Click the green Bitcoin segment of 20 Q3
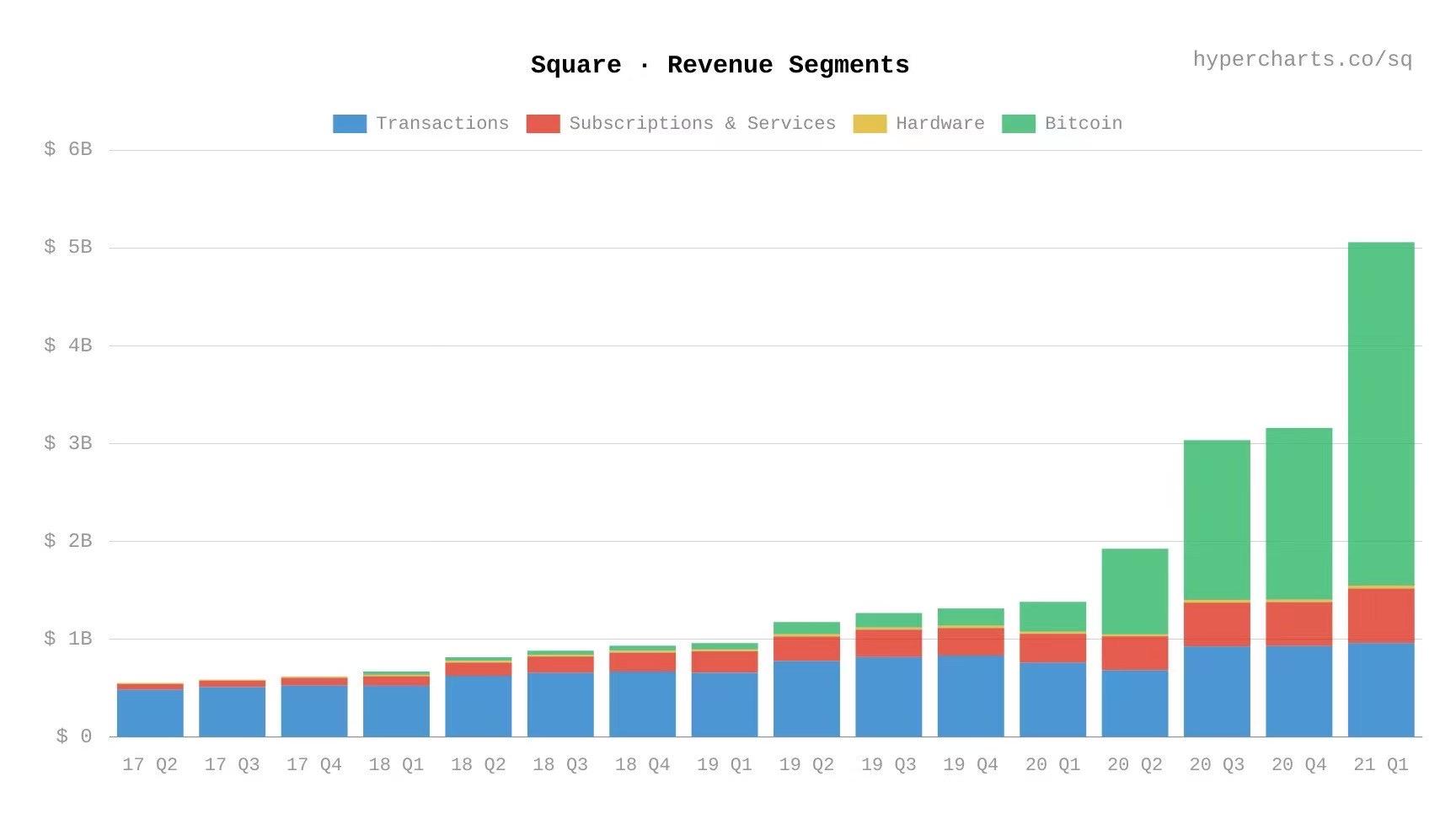 (x=1217, y=520)
